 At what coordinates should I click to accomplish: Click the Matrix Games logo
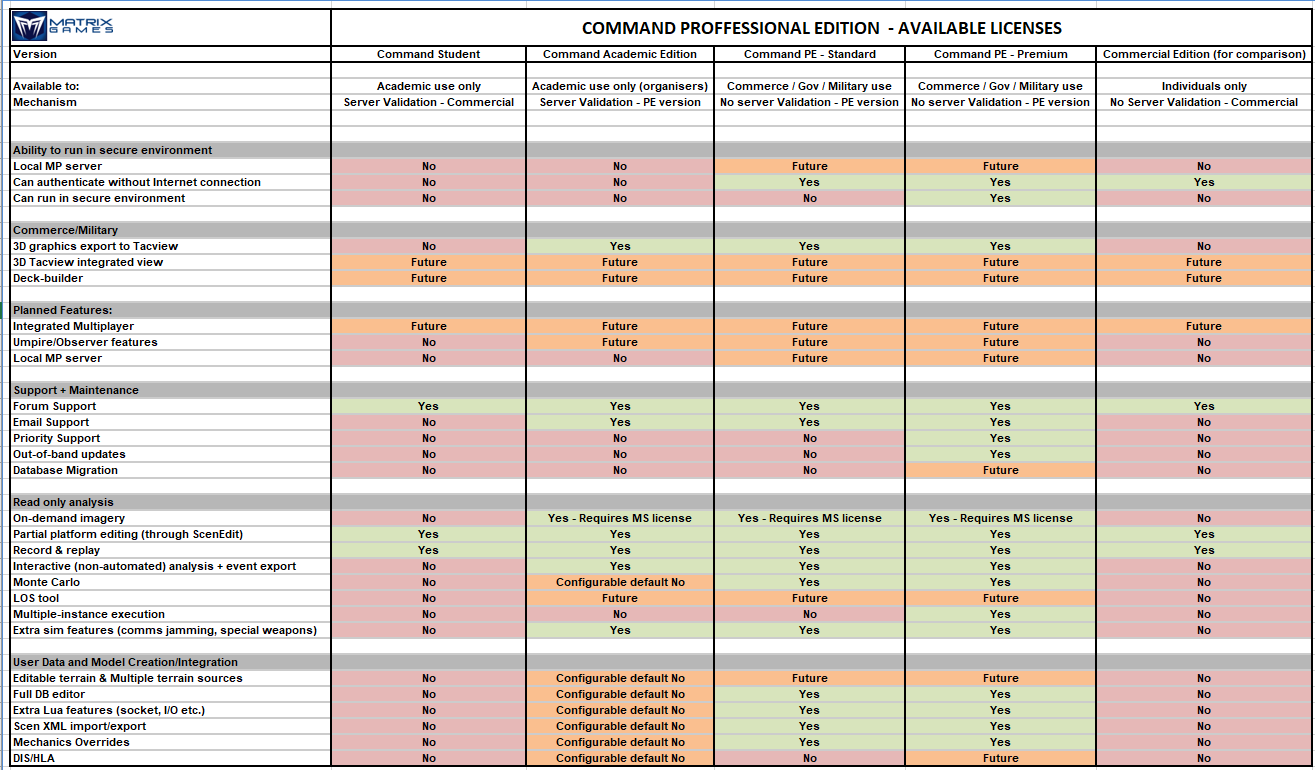pos(63,26)
